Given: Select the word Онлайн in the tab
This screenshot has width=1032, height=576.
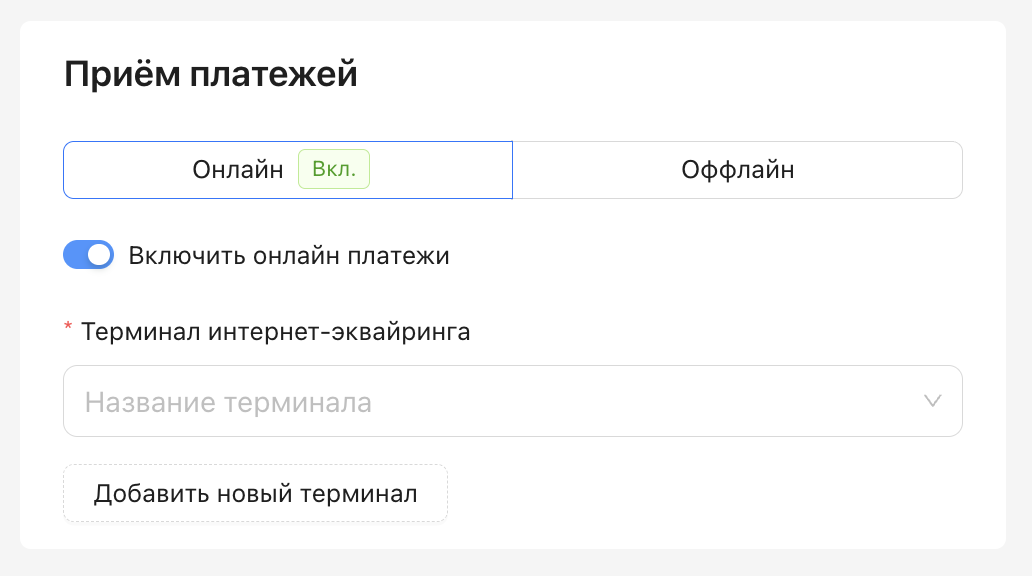Looking at the screenshot, I should point(238,170).
